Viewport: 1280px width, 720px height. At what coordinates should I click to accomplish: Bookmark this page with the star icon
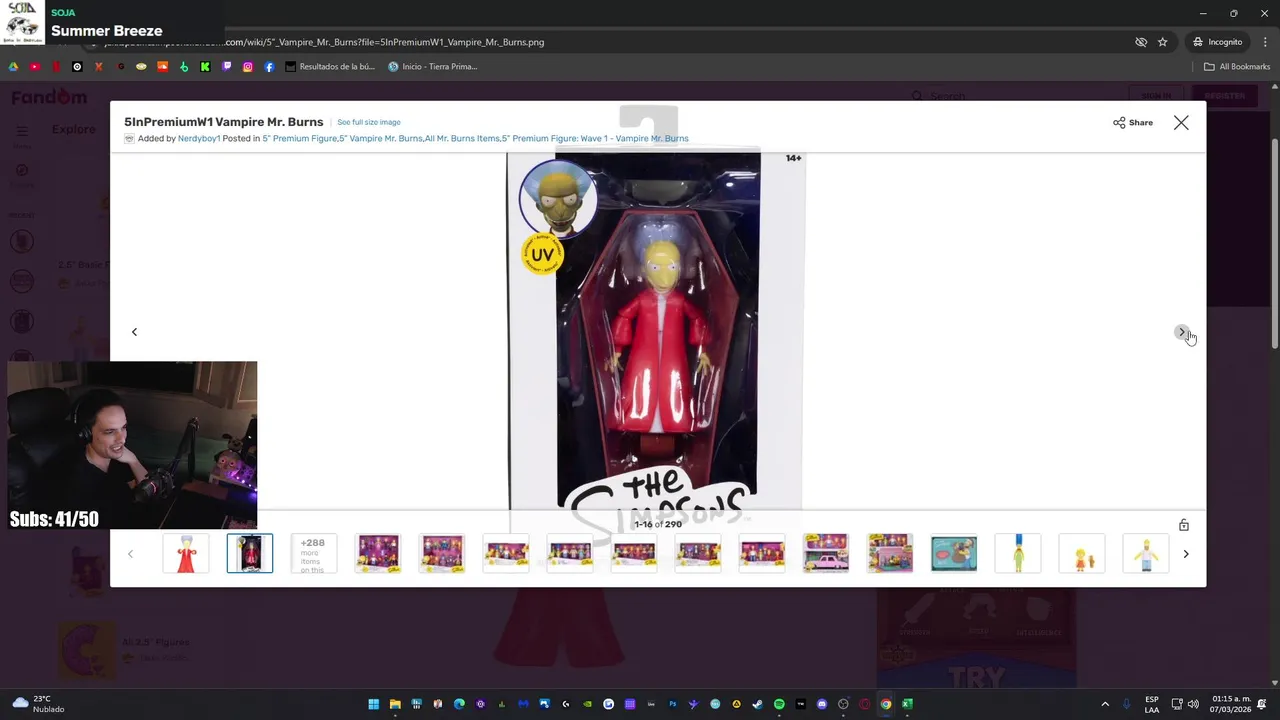(x=1162, y=42)
